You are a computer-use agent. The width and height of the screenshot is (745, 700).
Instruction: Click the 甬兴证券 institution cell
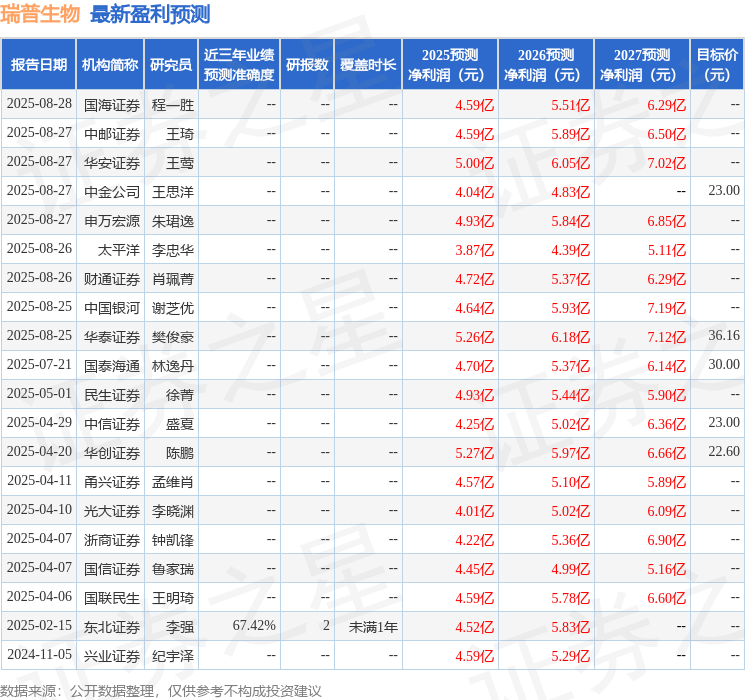pyautogui.click(x=112, y=482)
